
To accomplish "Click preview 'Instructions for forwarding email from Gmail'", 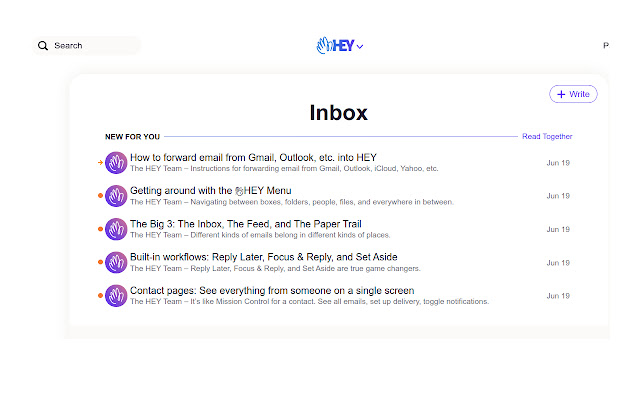I will pyautogui.click(x=314, y=169).
